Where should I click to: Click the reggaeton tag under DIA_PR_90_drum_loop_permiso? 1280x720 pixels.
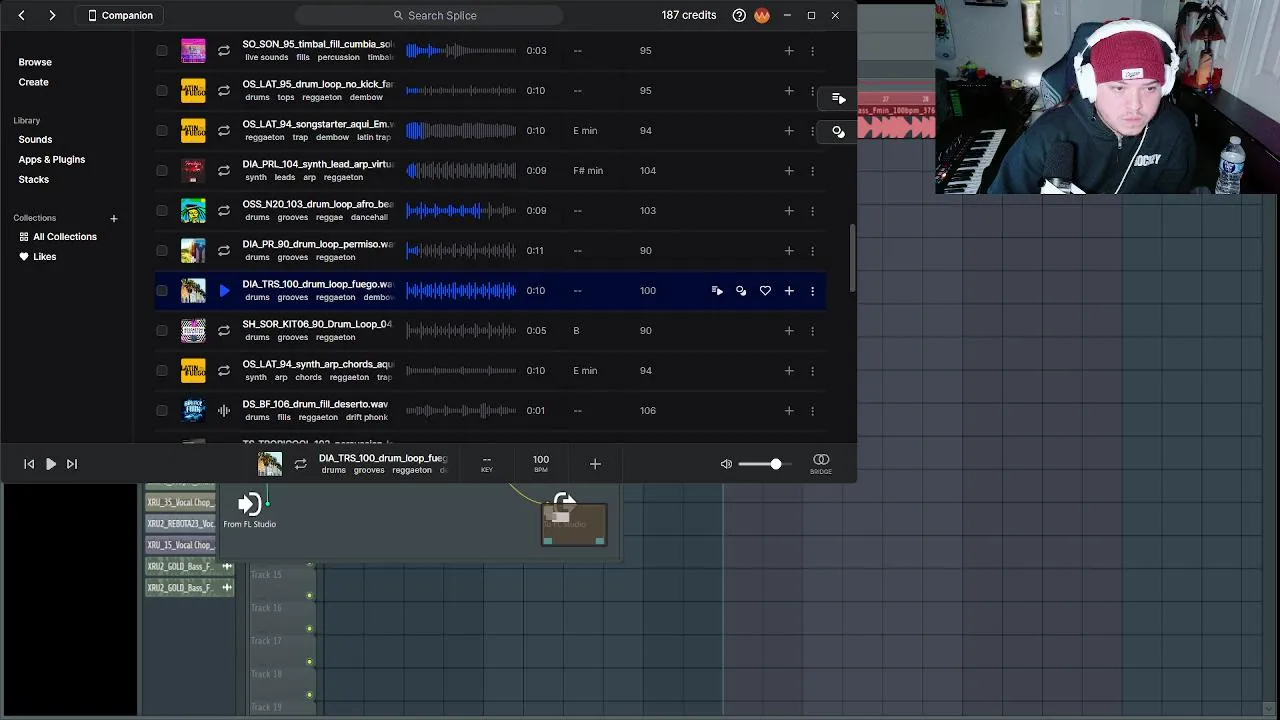[x=335, y=257]
